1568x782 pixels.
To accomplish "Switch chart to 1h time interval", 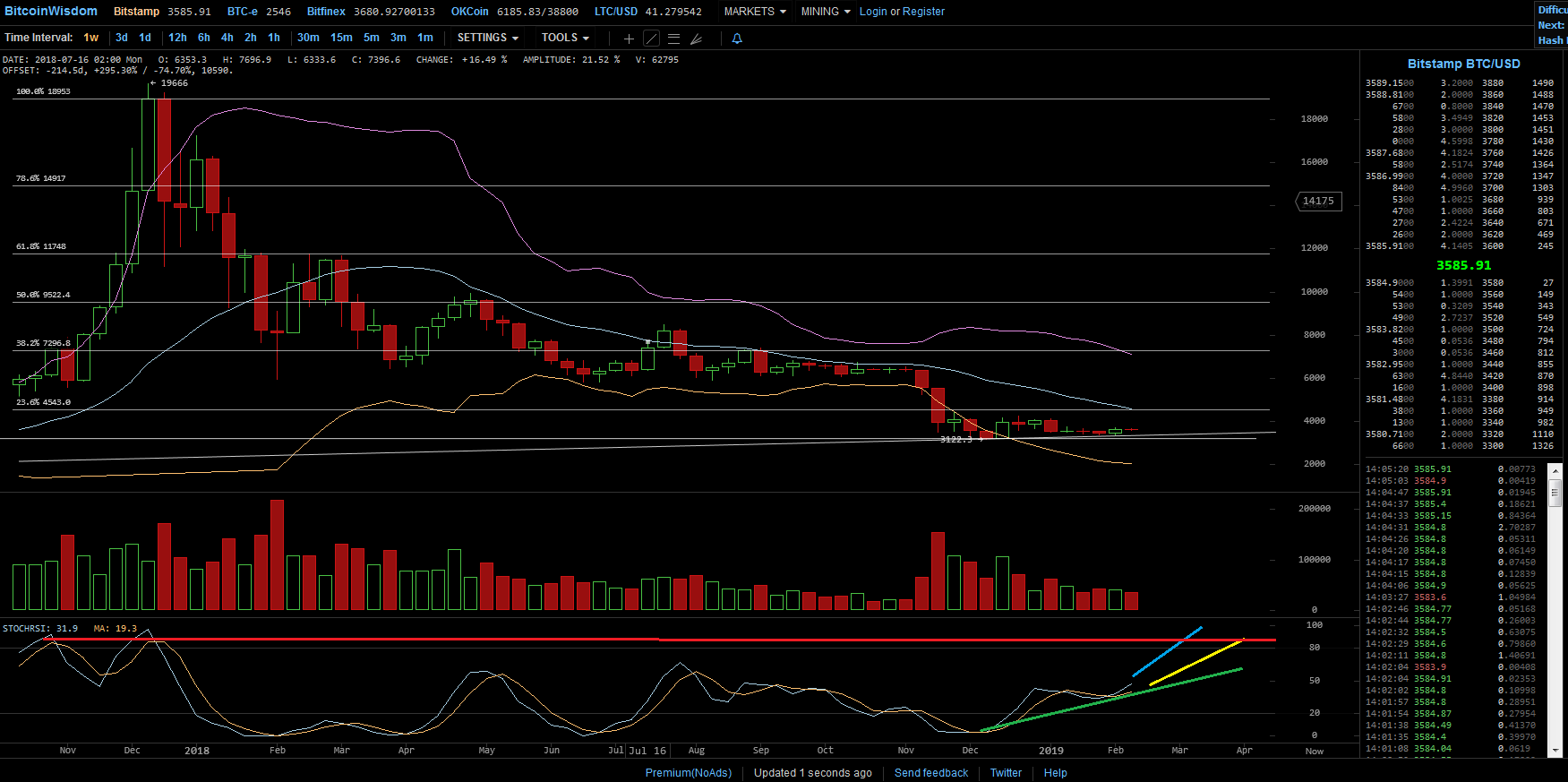I will pyautogui.click(x=274, y=38).
